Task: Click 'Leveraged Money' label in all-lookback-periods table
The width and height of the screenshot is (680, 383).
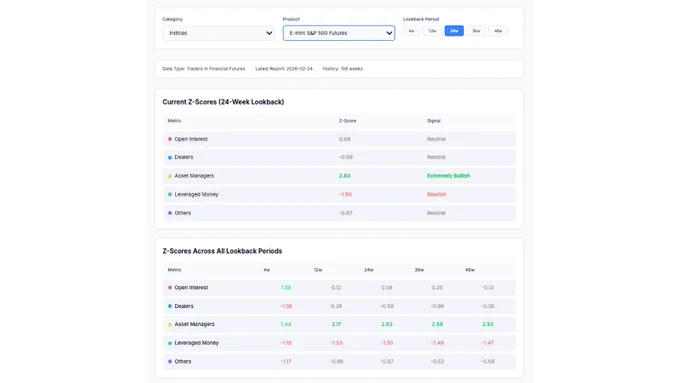Action: click(196, 343)
